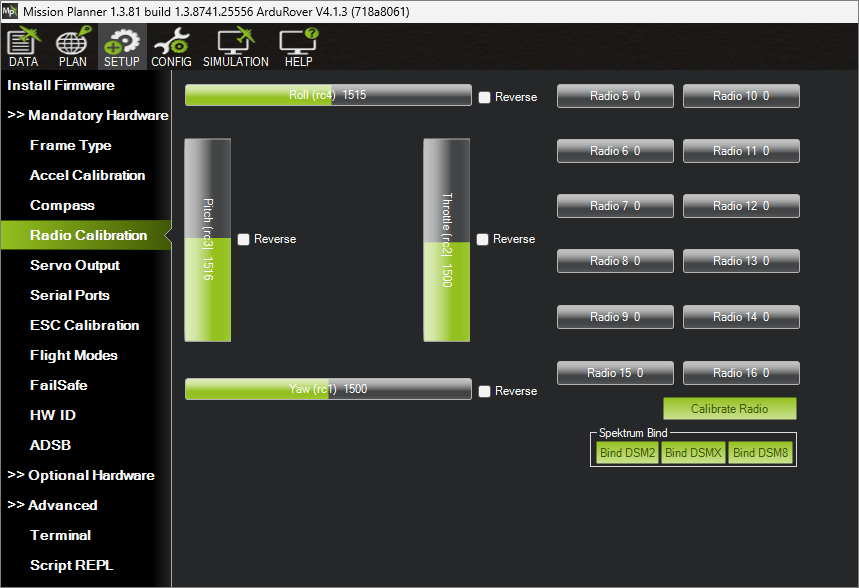This screenshot has height=588, width=859.
Task: Click the Radio 10 channel bar
Action: [x=741, y=96]
